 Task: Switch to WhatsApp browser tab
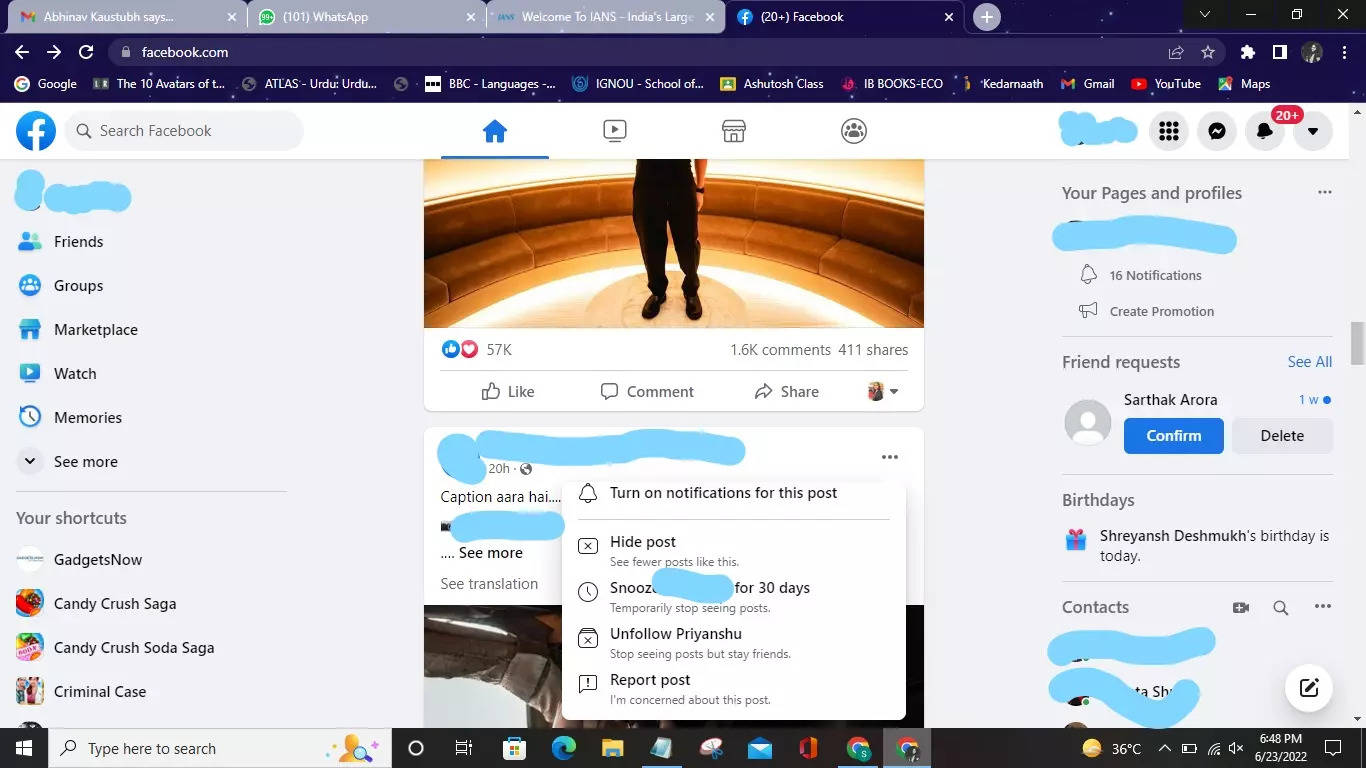point(366,17)
